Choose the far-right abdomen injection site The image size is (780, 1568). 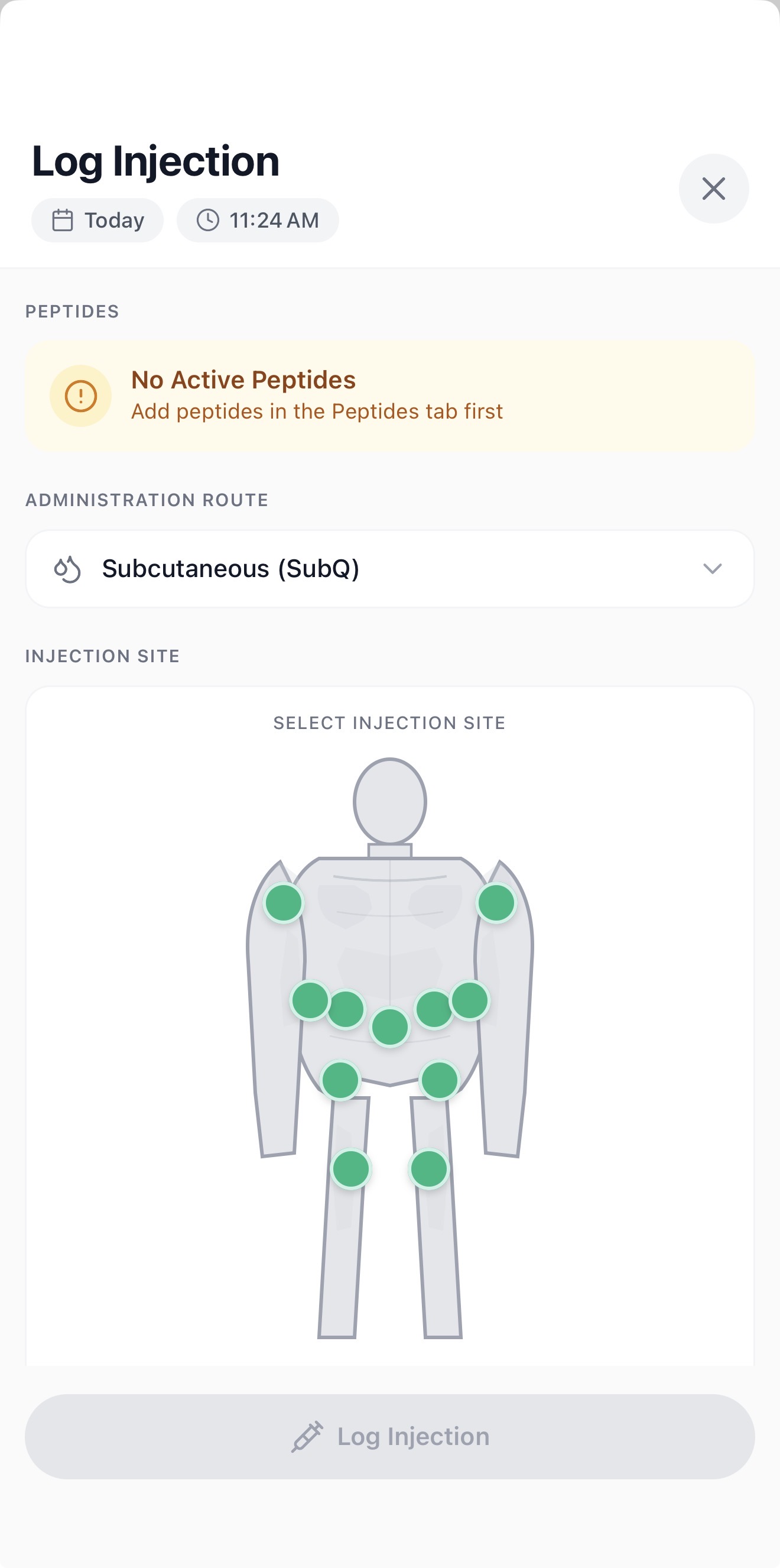coord(470,1000)
